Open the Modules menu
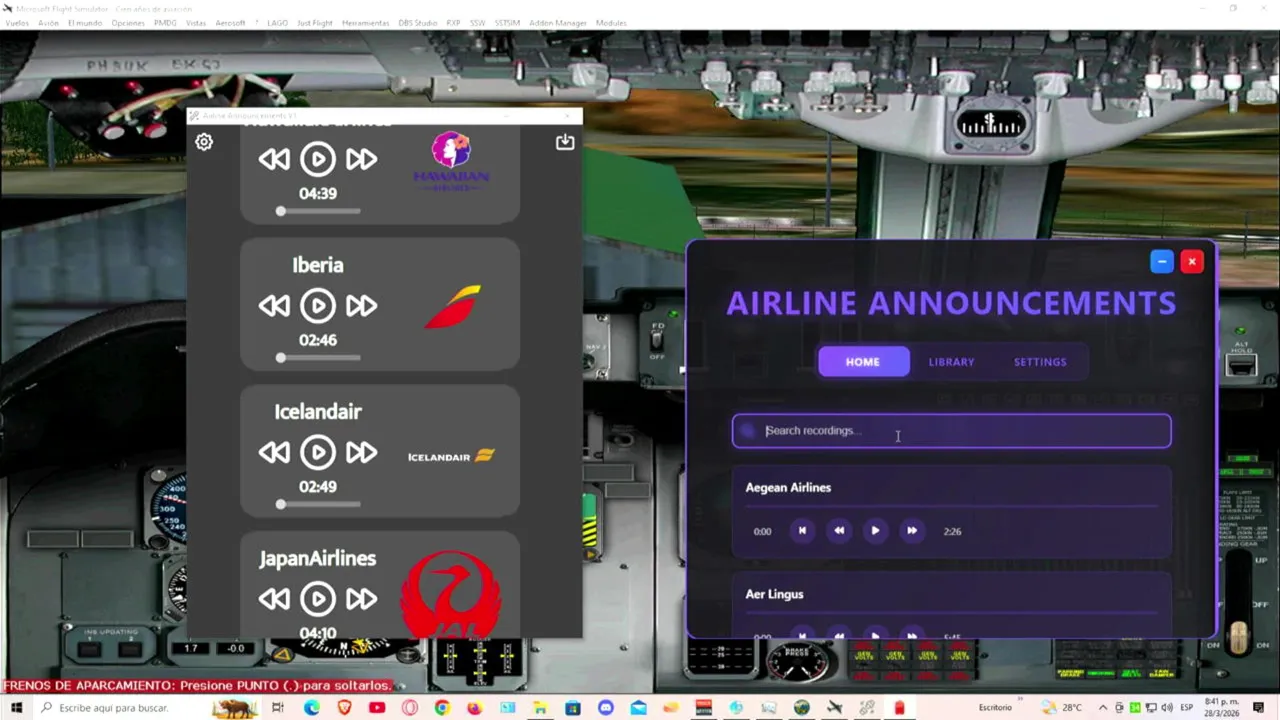 click(611, 23)
